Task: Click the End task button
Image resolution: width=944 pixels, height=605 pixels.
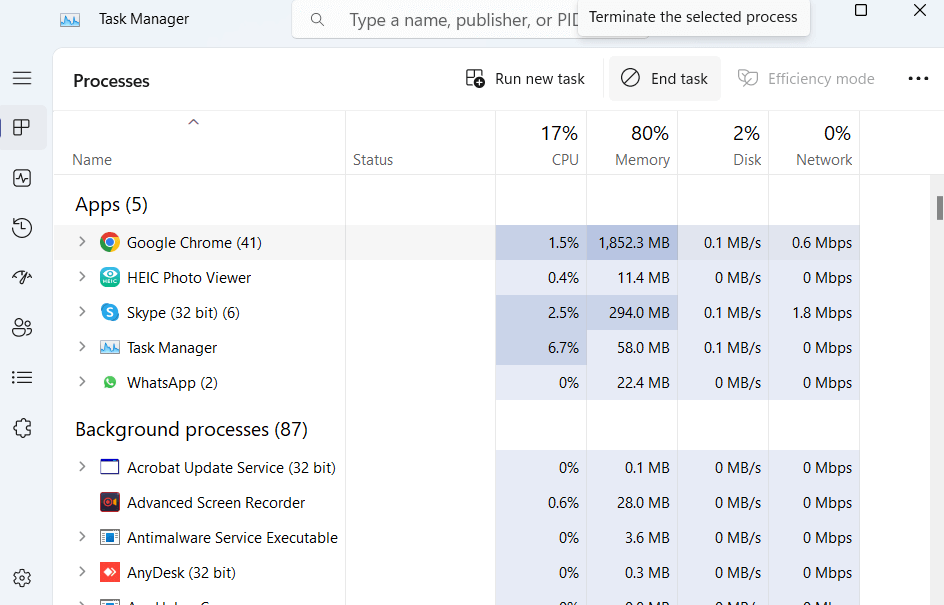Action: tap(665, 79)
